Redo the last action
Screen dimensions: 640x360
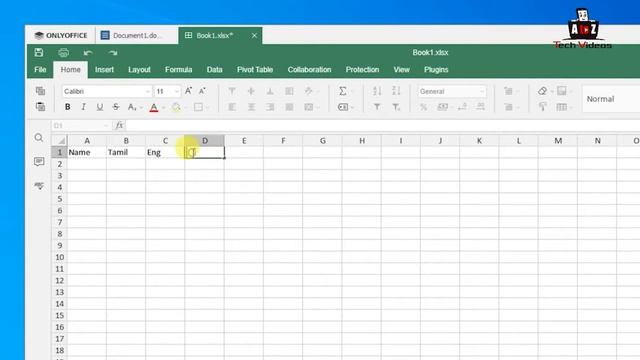tap(113, 53)
